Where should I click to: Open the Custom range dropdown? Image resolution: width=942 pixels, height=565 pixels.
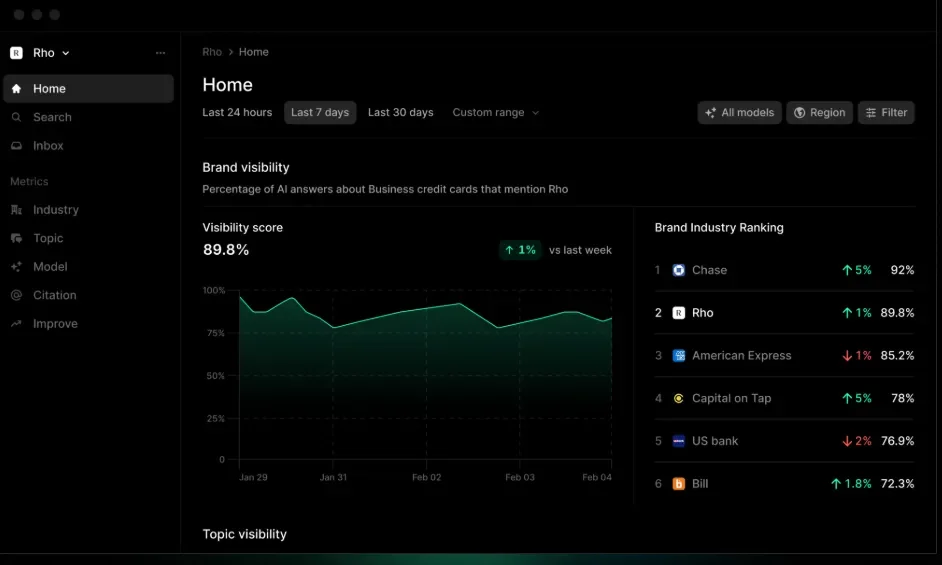point(496,112)
